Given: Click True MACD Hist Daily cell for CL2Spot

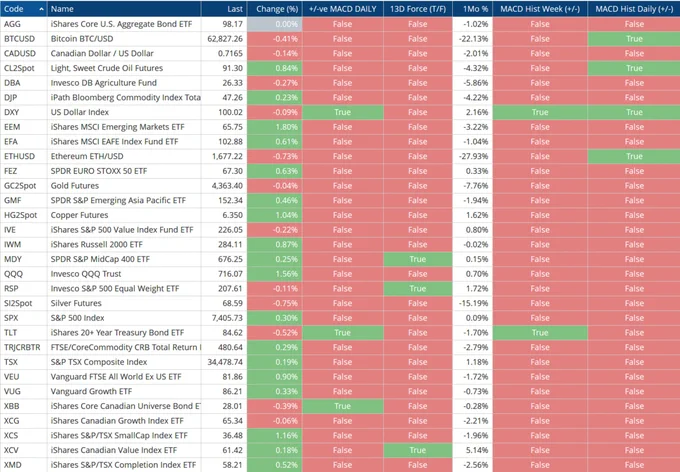Looking at the screenshot, I should point(634,68).
